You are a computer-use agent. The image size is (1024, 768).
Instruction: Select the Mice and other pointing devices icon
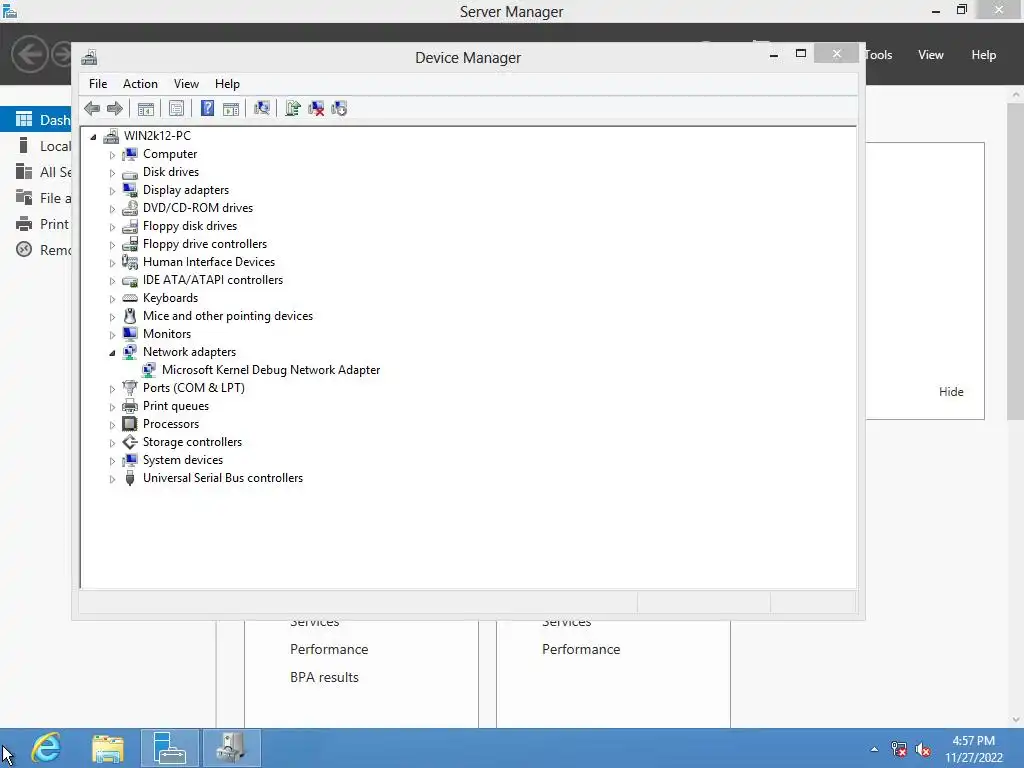click(130, 316)
